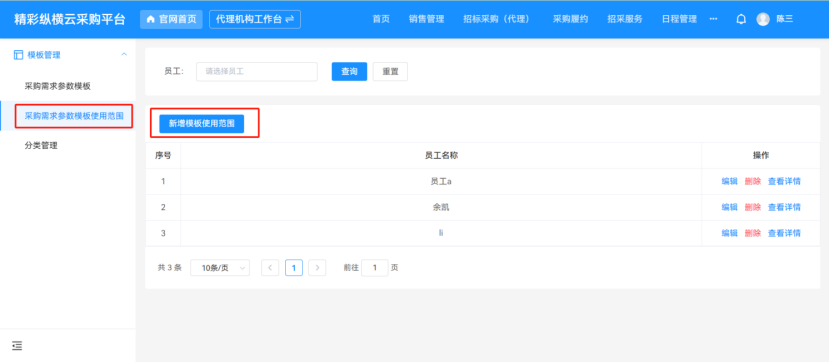Open the notification bell
Viewport: 829px width, 362px height.
pos(741,19)
